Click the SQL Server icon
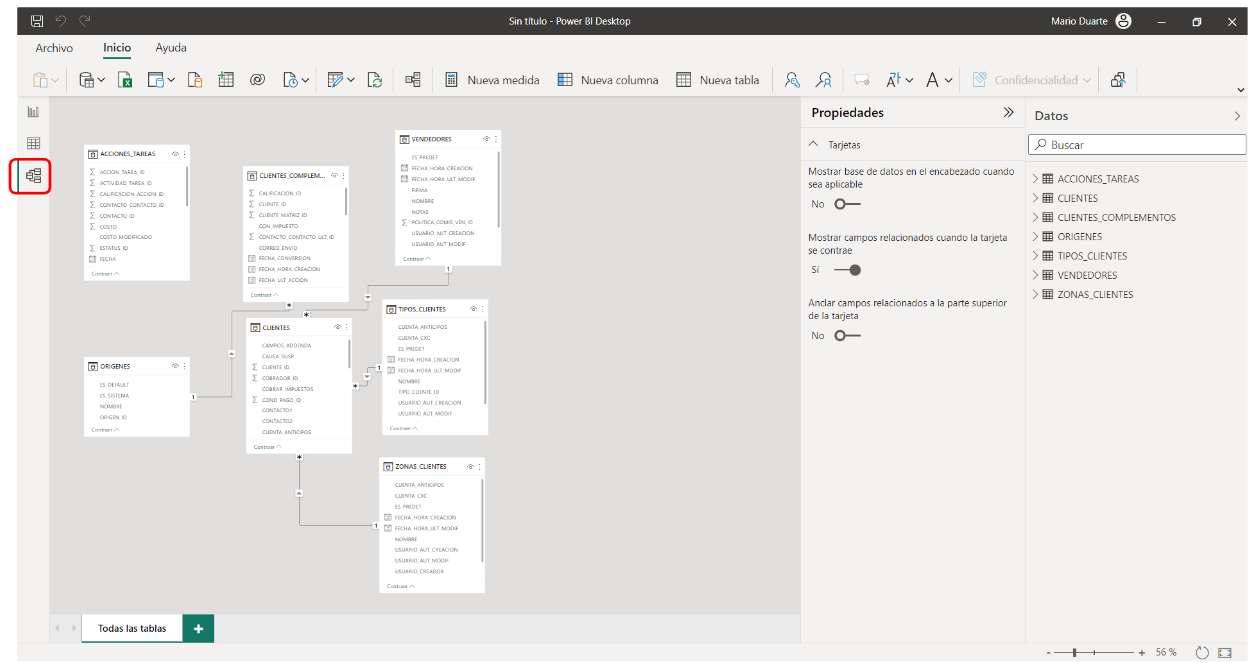 point(195,80)
